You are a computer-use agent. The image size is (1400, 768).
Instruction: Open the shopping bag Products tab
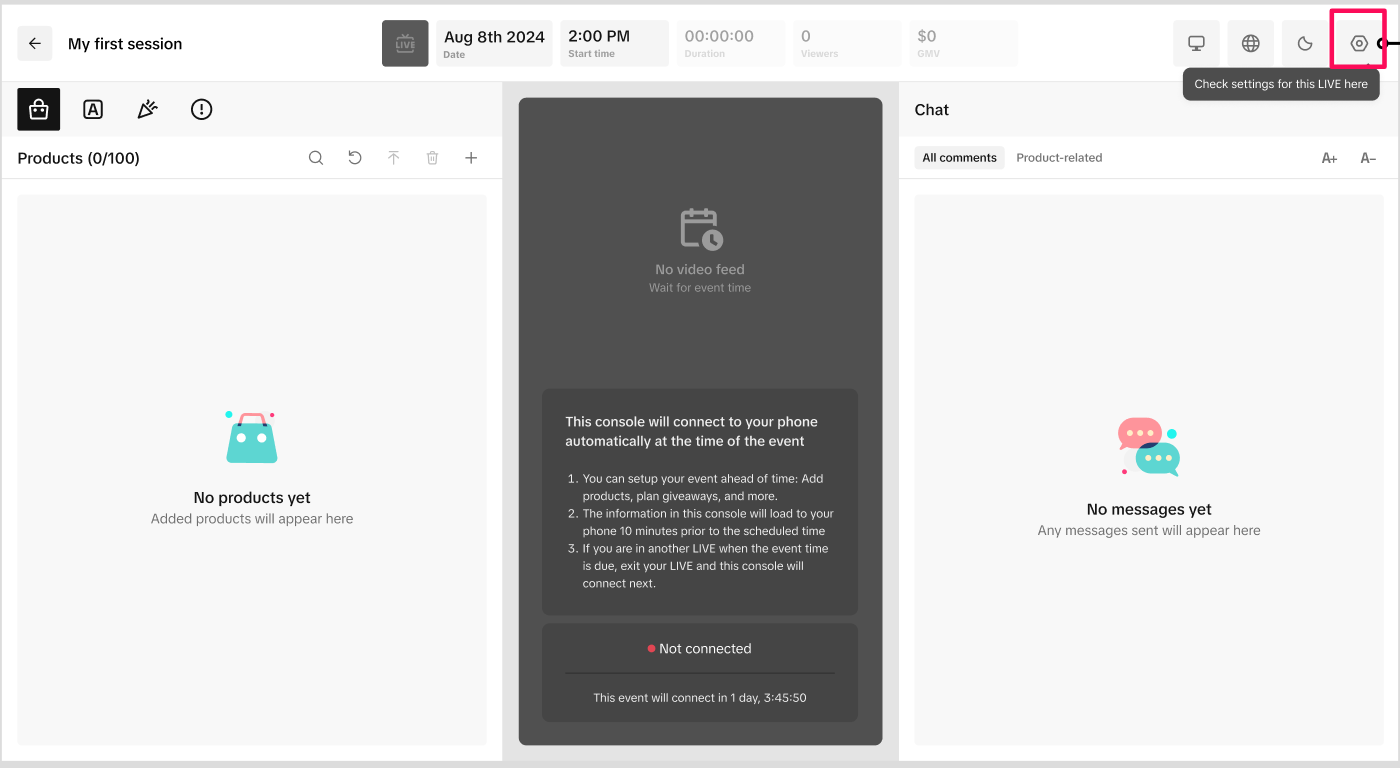[x=39, y=110]
